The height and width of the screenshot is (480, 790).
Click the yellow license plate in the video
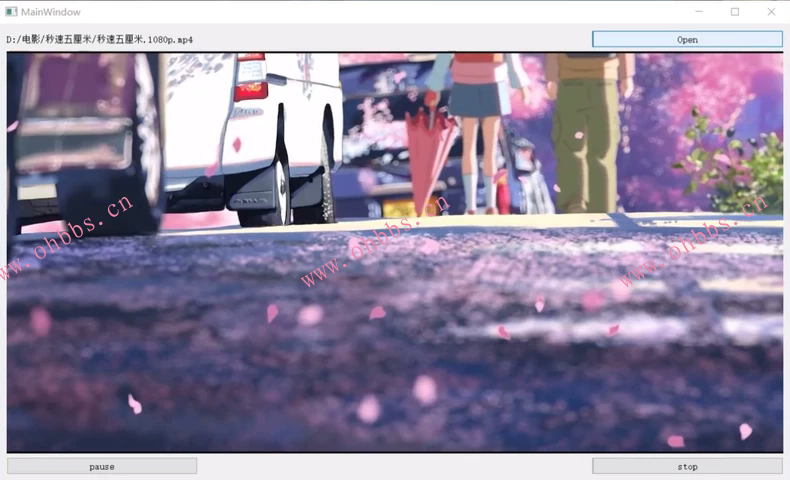(398, 208)
